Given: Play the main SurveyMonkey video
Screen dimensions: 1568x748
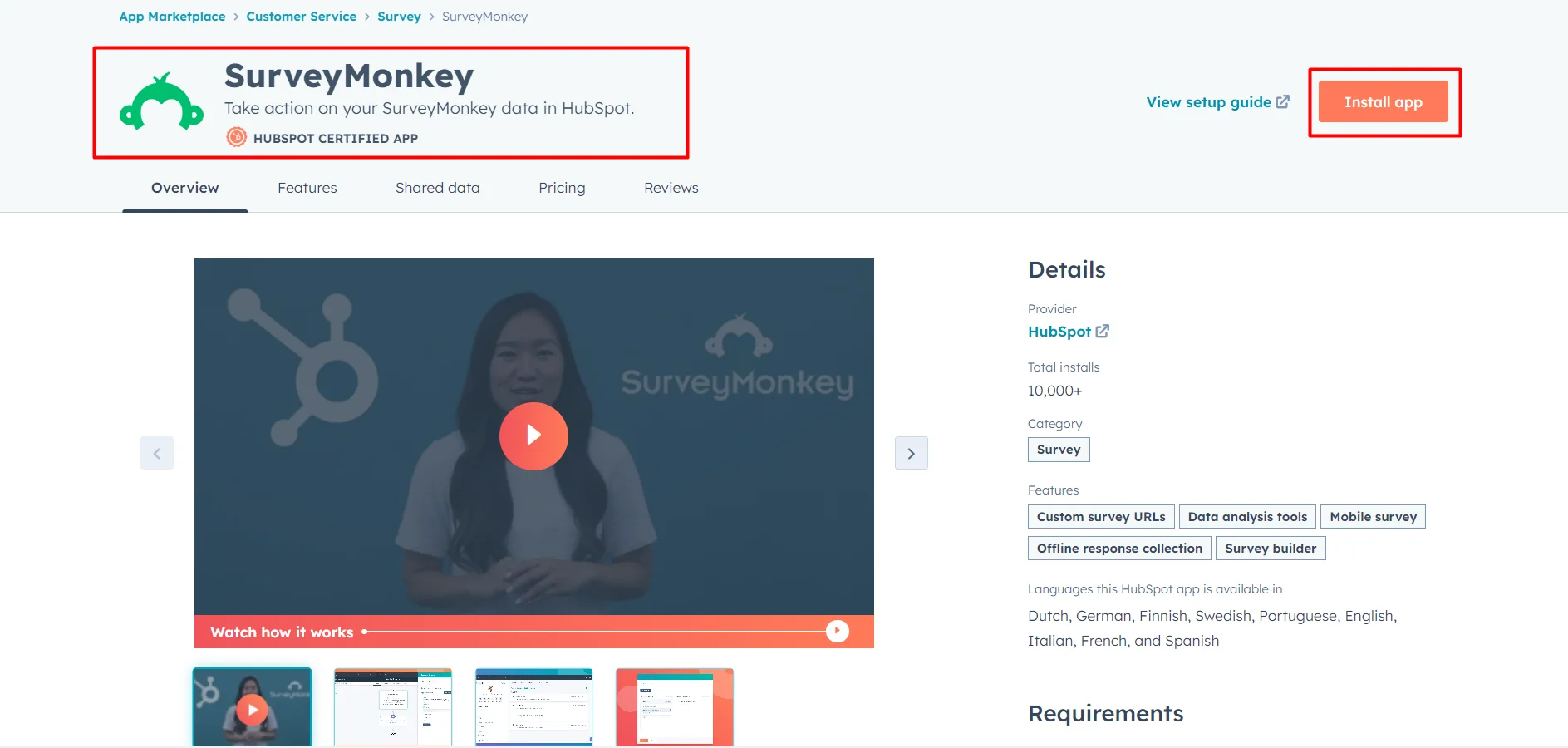Looking at the screenshot, I should 533,436.
